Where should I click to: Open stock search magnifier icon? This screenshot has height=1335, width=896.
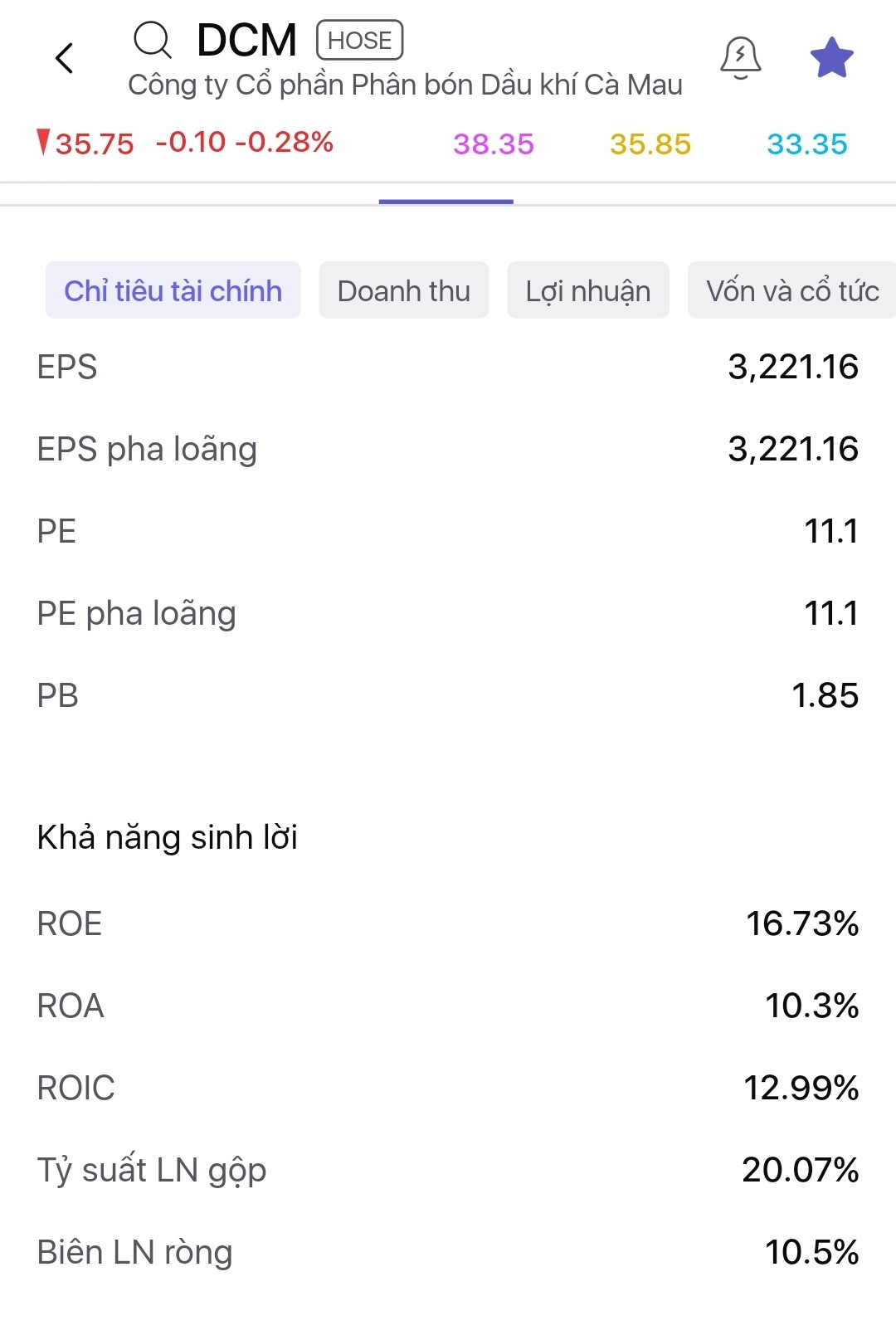[x=153, y=40]
